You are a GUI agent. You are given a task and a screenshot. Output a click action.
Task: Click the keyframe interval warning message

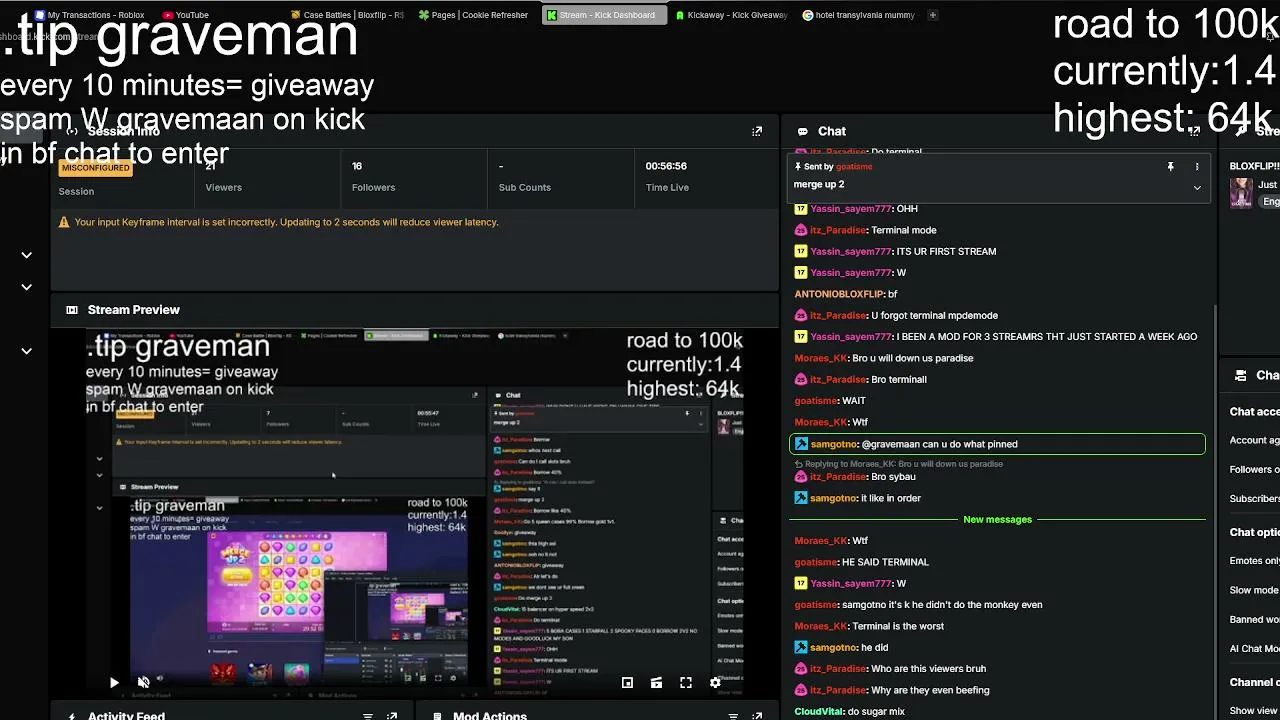point(286,222)
